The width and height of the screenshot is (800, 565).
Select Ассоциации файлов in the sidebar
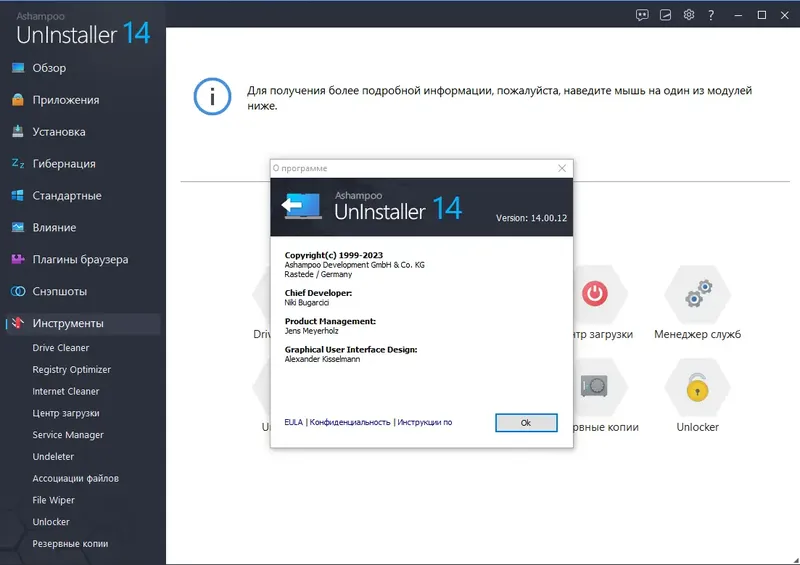tap(76, 479)
